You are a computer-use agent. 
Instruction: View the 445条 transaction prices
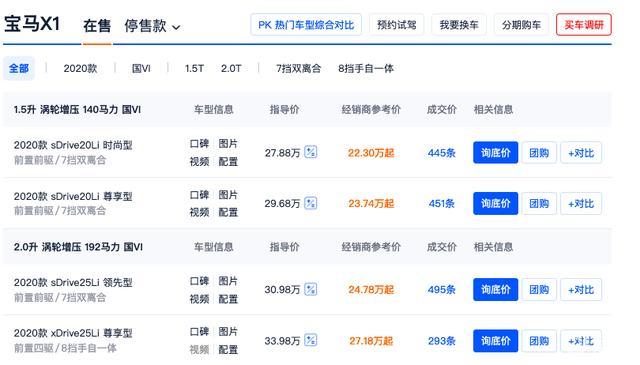coord(441,153)
